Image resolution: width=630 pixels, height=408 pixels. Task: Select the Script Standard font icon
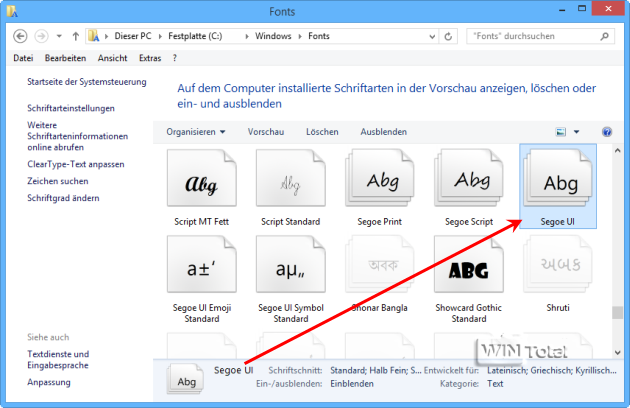[291, 178]
